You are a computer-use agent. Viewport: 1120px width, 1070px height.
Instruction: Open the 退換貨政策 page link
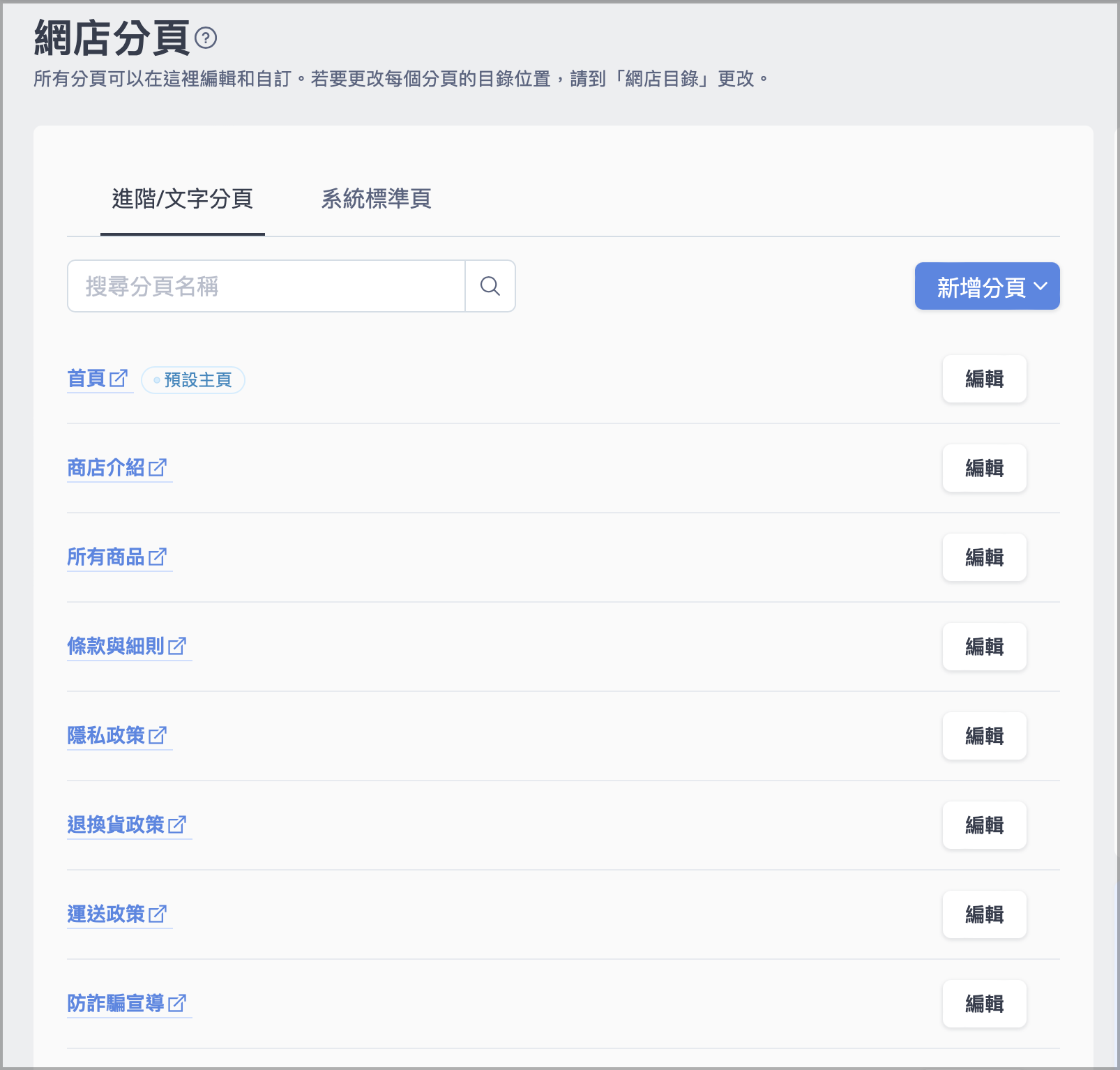pos(116,825)
